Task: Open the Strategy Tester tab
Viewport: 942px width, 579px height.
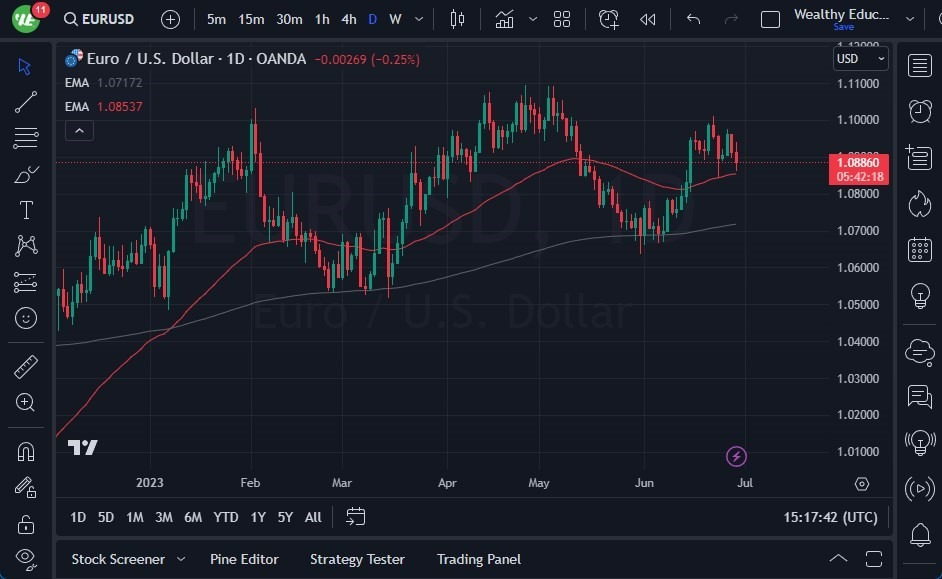Action: click(x=357, y=559)
